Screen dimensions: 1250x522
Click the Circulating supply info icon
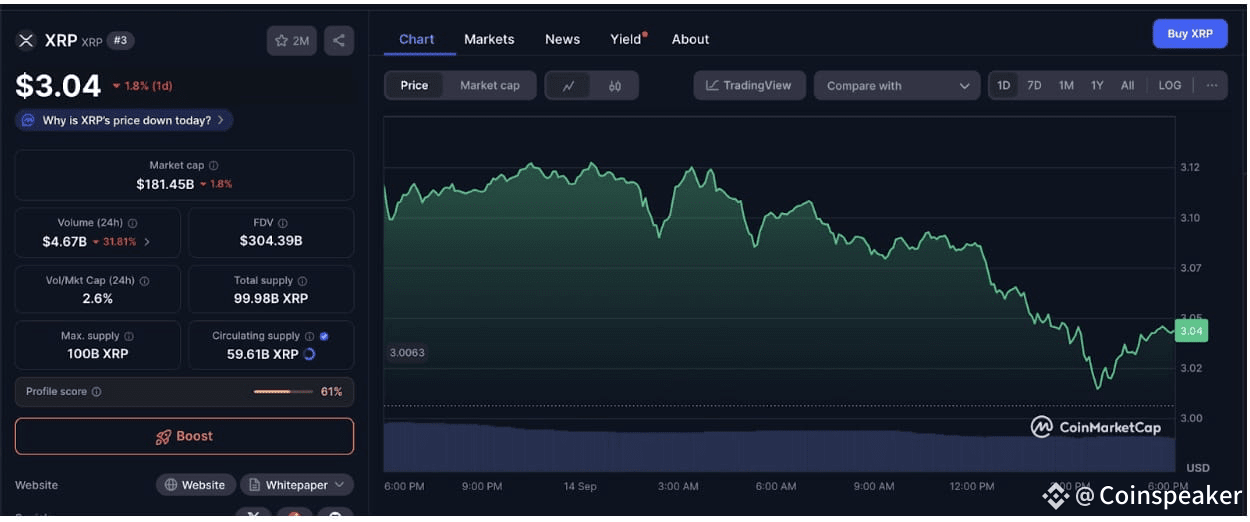point(309,337)
